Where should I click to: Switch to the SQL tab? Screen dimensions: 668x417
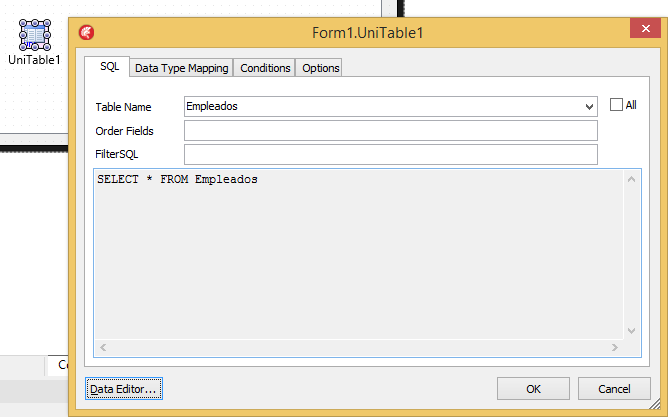(109, 67)
